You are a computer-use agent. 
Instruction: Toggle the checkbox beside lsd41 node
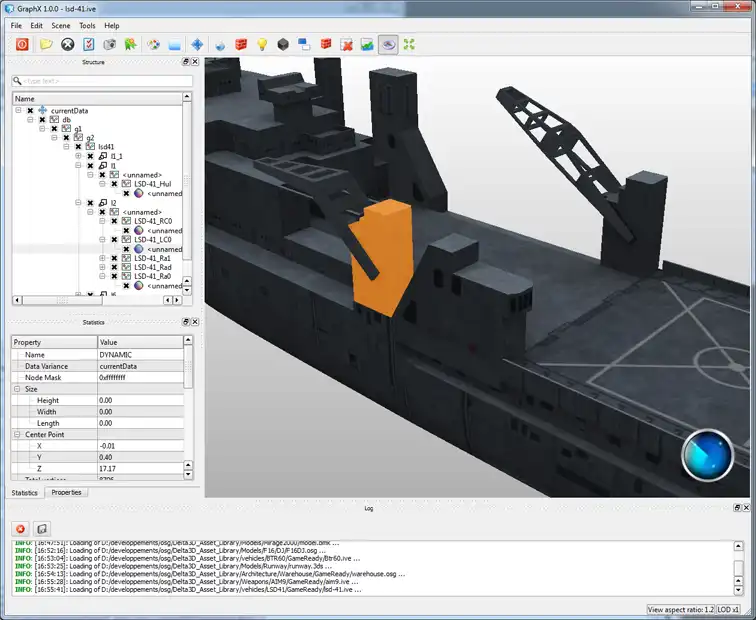tap(78, 147)
